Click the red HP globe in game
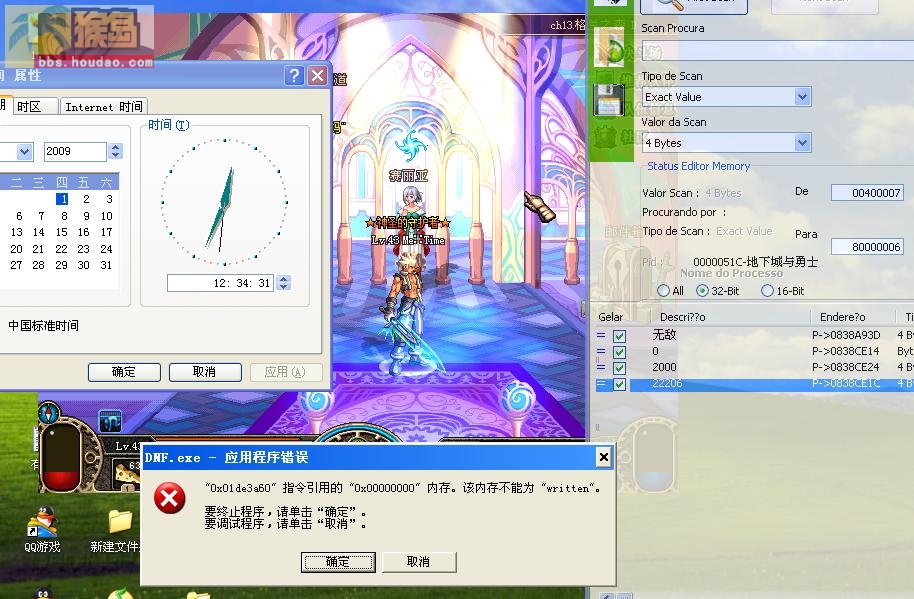The width and height of the screenshot is (914, 599). pyautogui.click(x=62, y=458)
